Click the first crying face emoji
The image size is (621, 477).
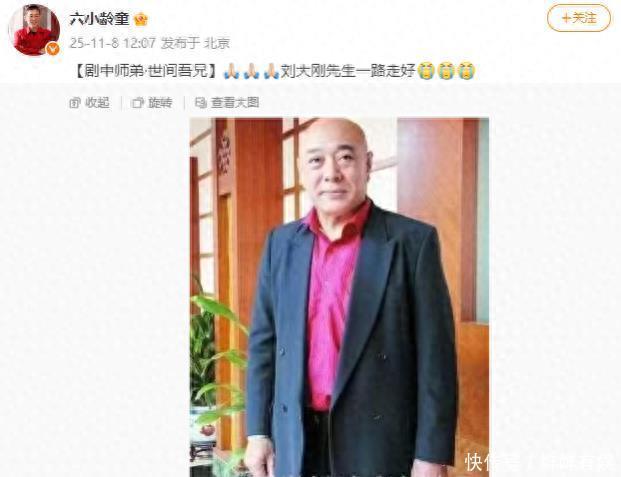426,71
